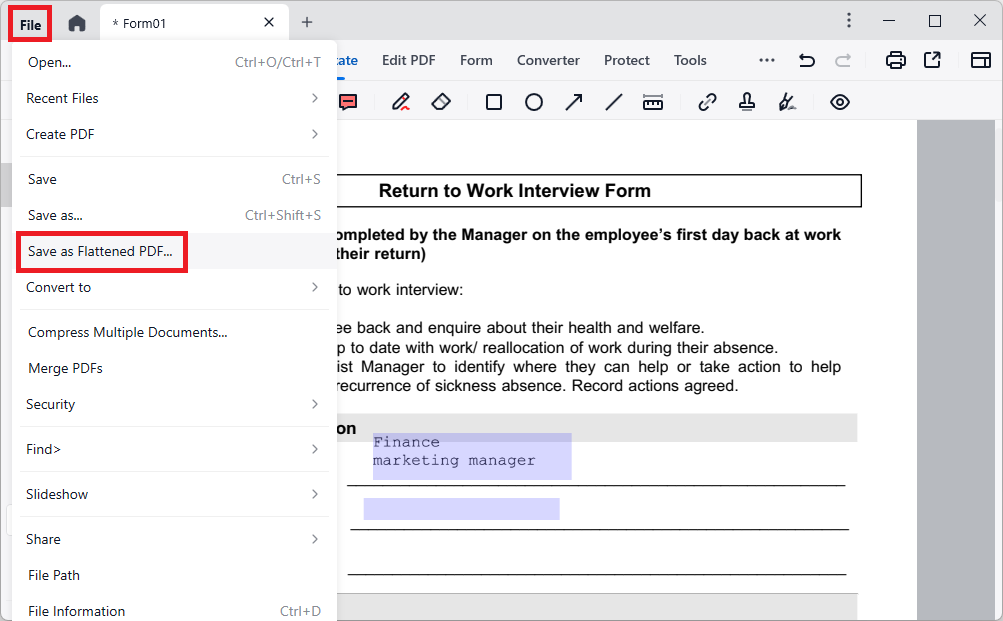Viewport: 1003px width, 621px height.
Task: Click Merge PDFs menu entry
Action: (x=66, y=368)
